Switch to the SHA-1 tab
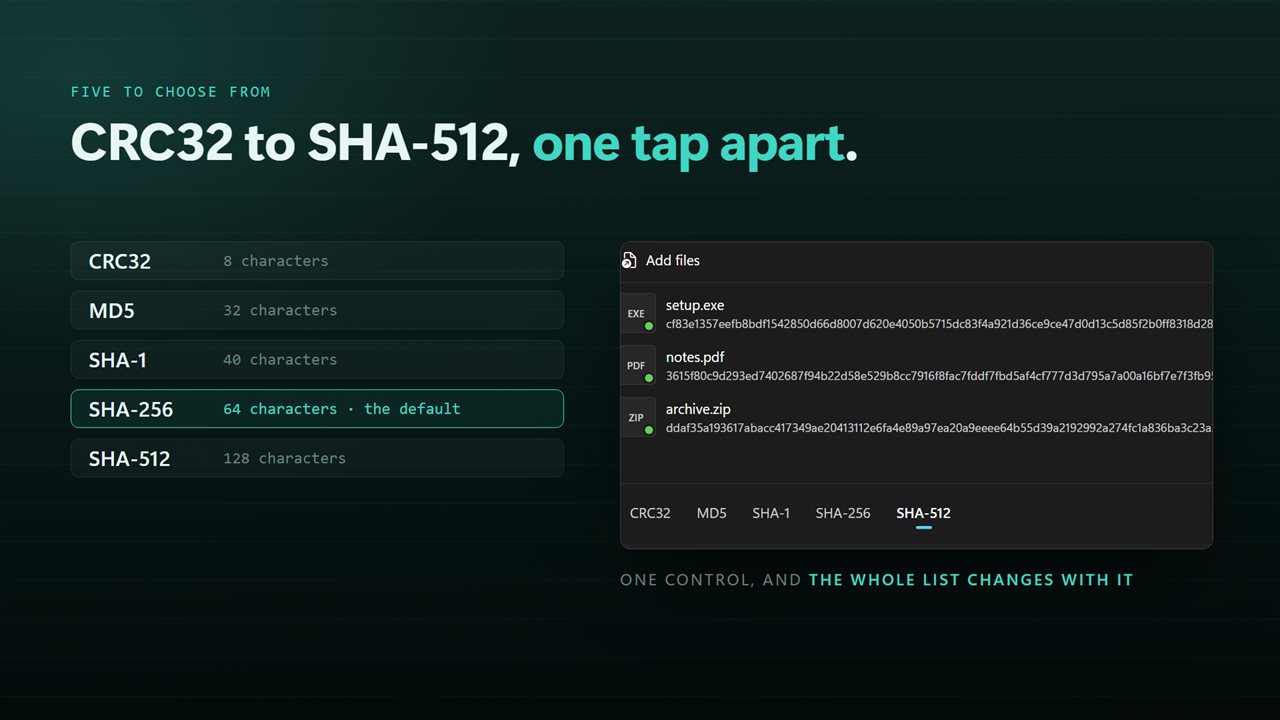Viewport: 1280px width, 720px height. (771, 513)
